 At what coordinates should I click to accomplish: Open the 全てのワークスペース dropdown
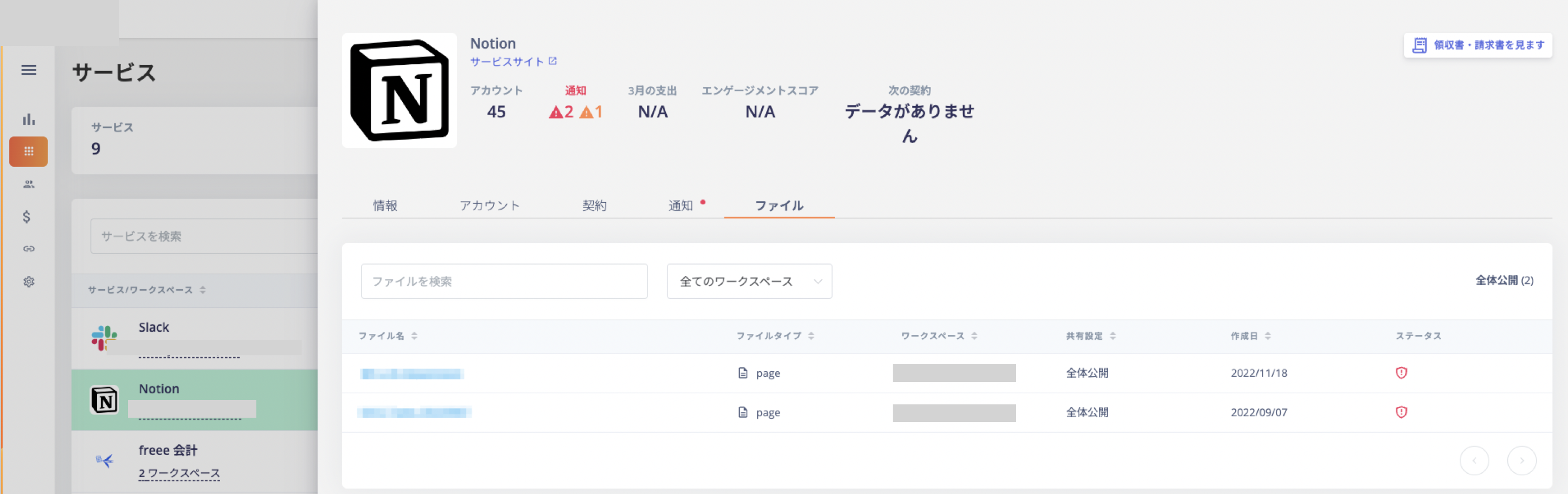(x=749, y=281)
